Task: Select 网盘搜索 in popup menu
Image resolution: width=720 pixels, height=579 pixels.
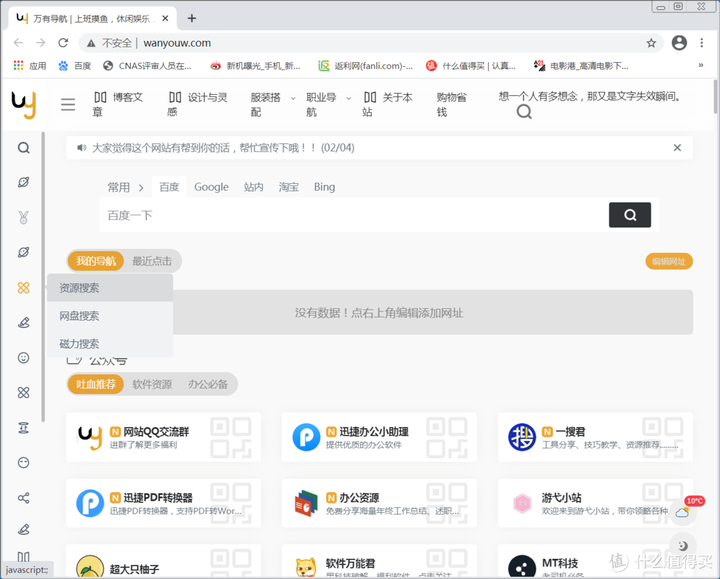Action: click(x=110, y=316)
